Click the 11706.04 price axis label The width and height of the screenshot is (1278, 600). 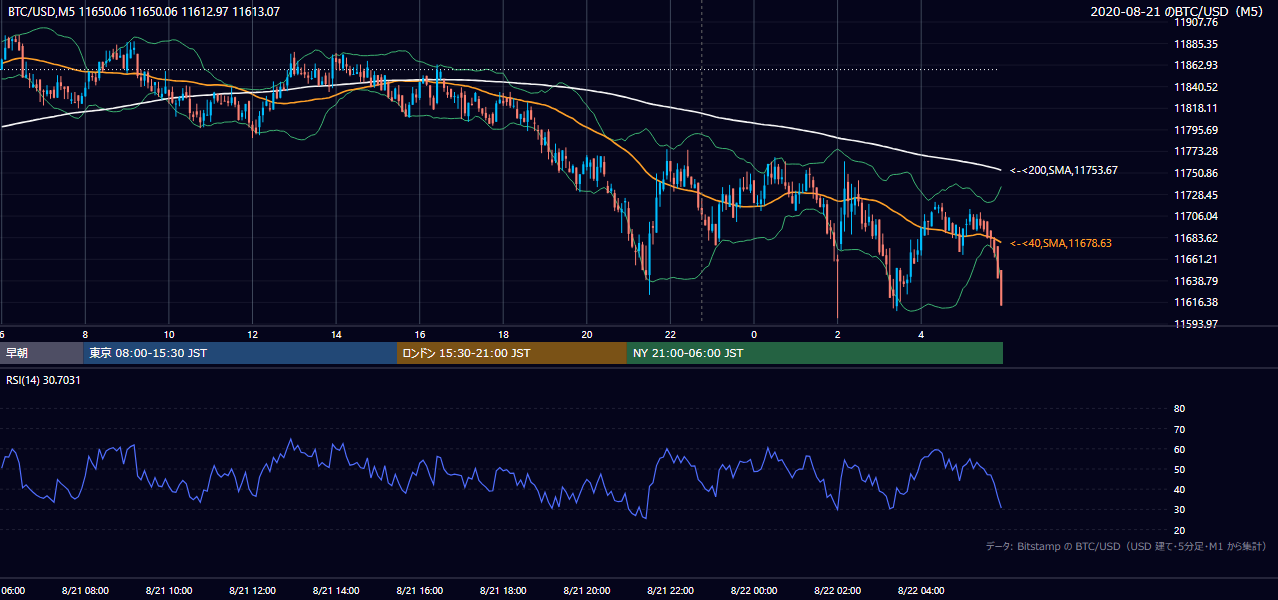(1195, 216)
